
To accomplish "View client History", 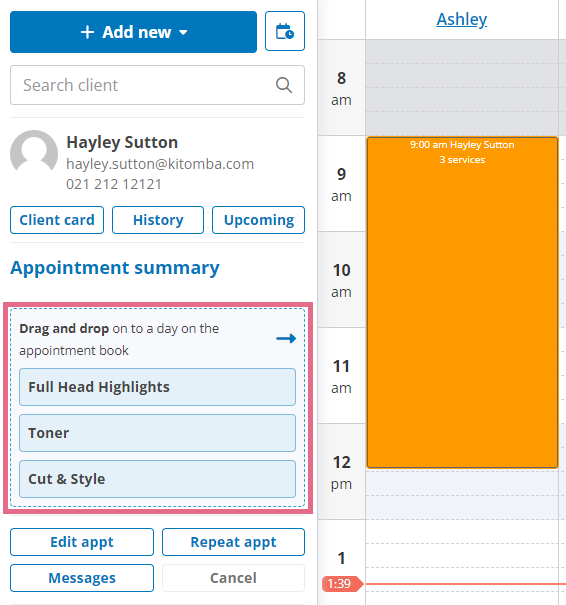I will click(x=158, y=220).
